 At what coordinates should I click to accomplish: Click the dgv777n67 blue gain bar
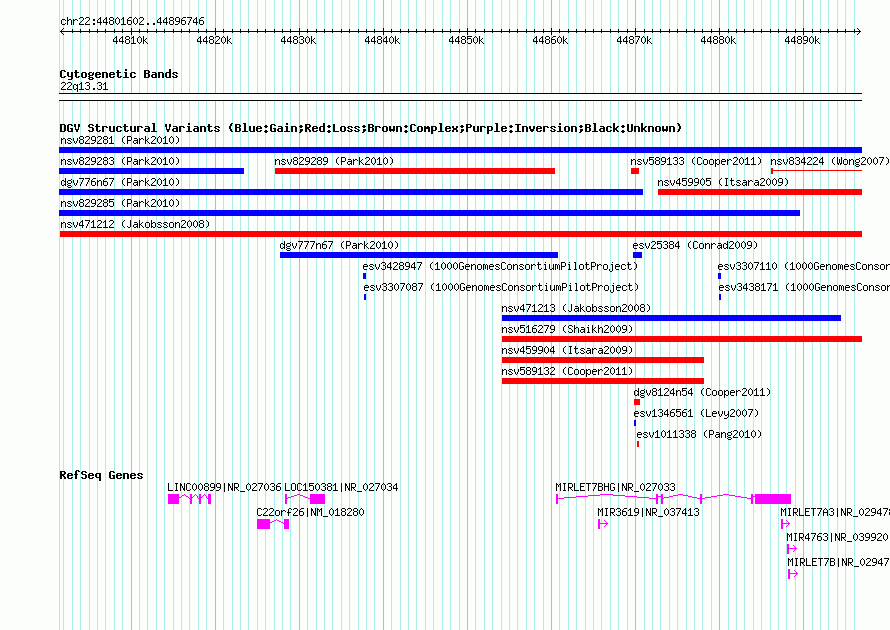tap(419, 255)
